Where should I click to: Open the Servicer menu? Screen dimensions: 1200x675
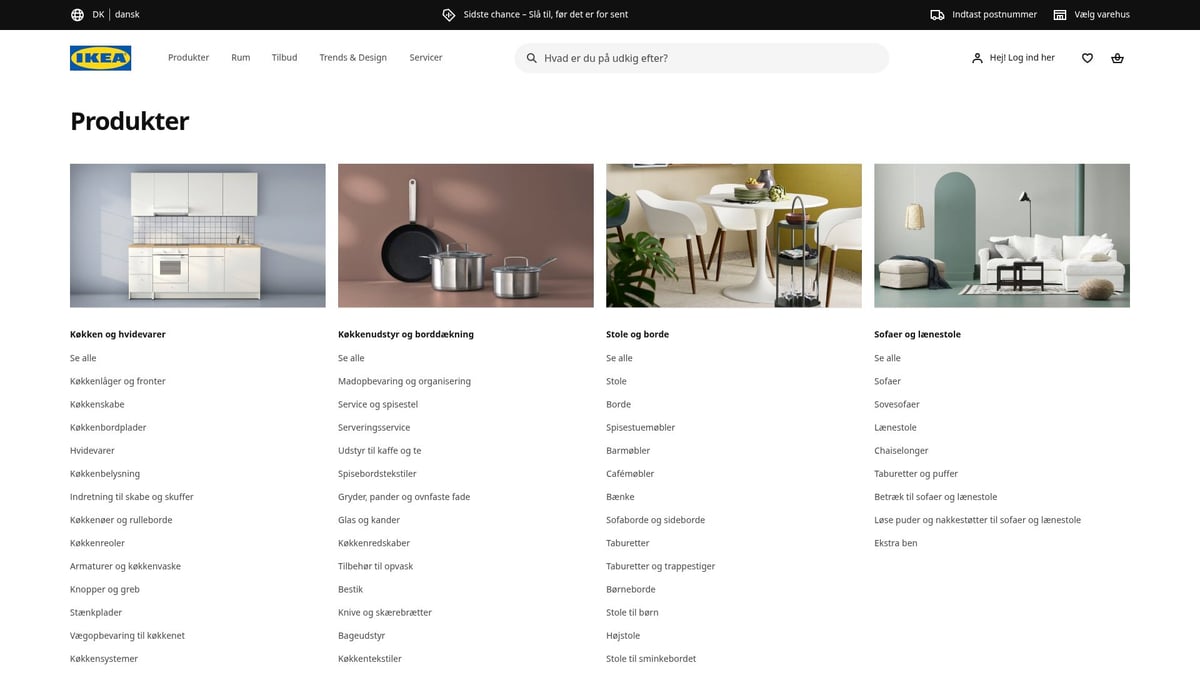pos(425,57)
